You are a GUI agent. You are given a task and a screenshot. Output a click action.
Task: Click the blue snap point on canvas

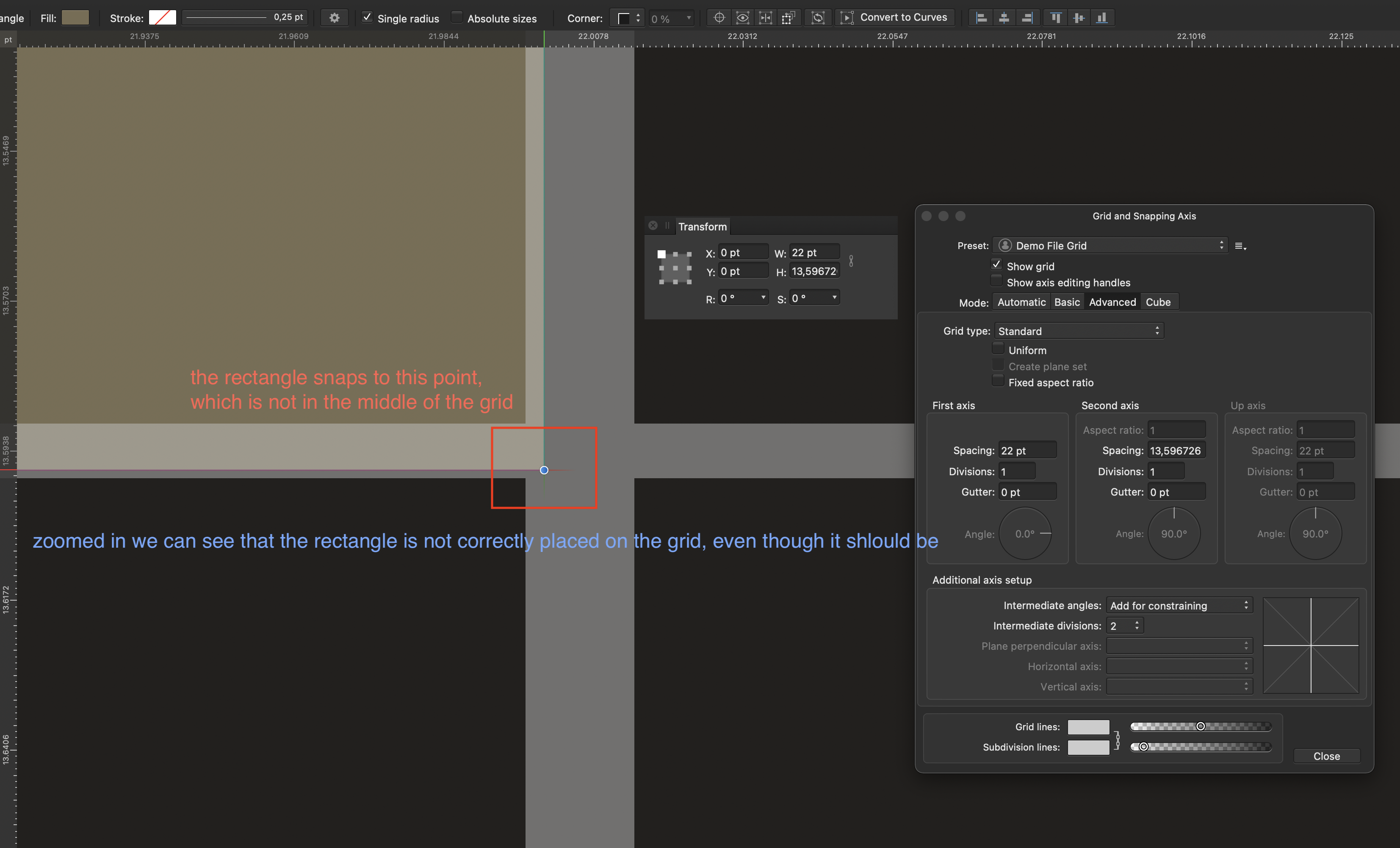click(544, 470)
